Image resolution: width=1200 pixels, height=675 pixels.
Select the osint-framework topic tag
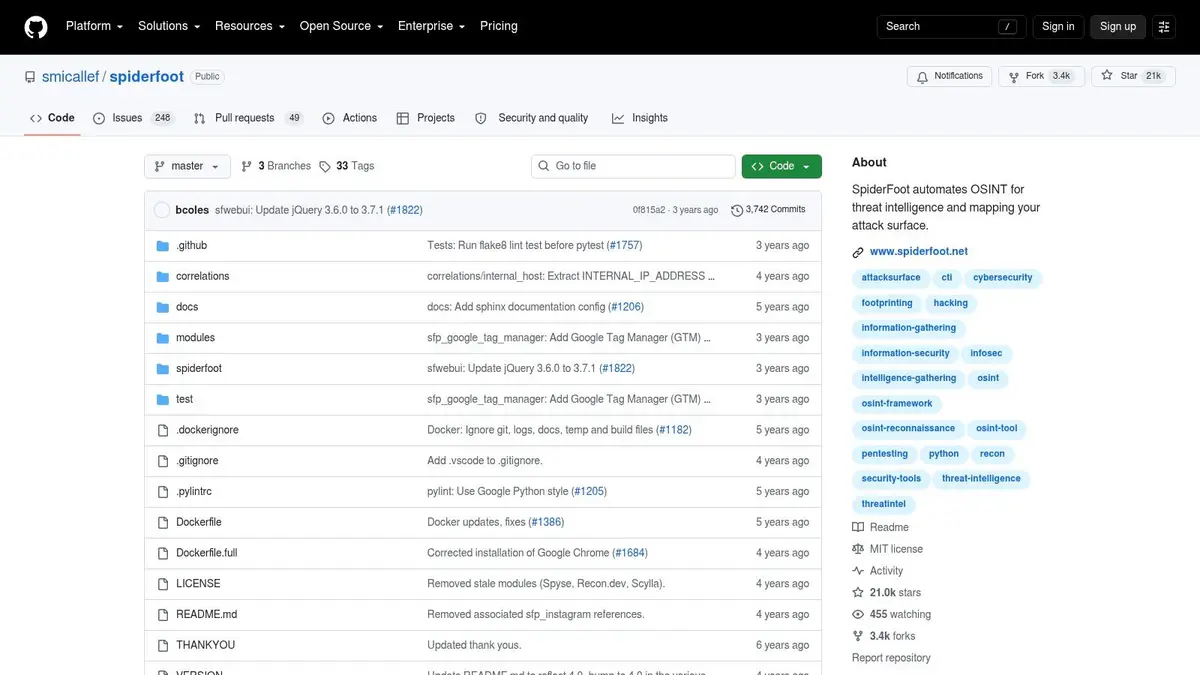897,404
